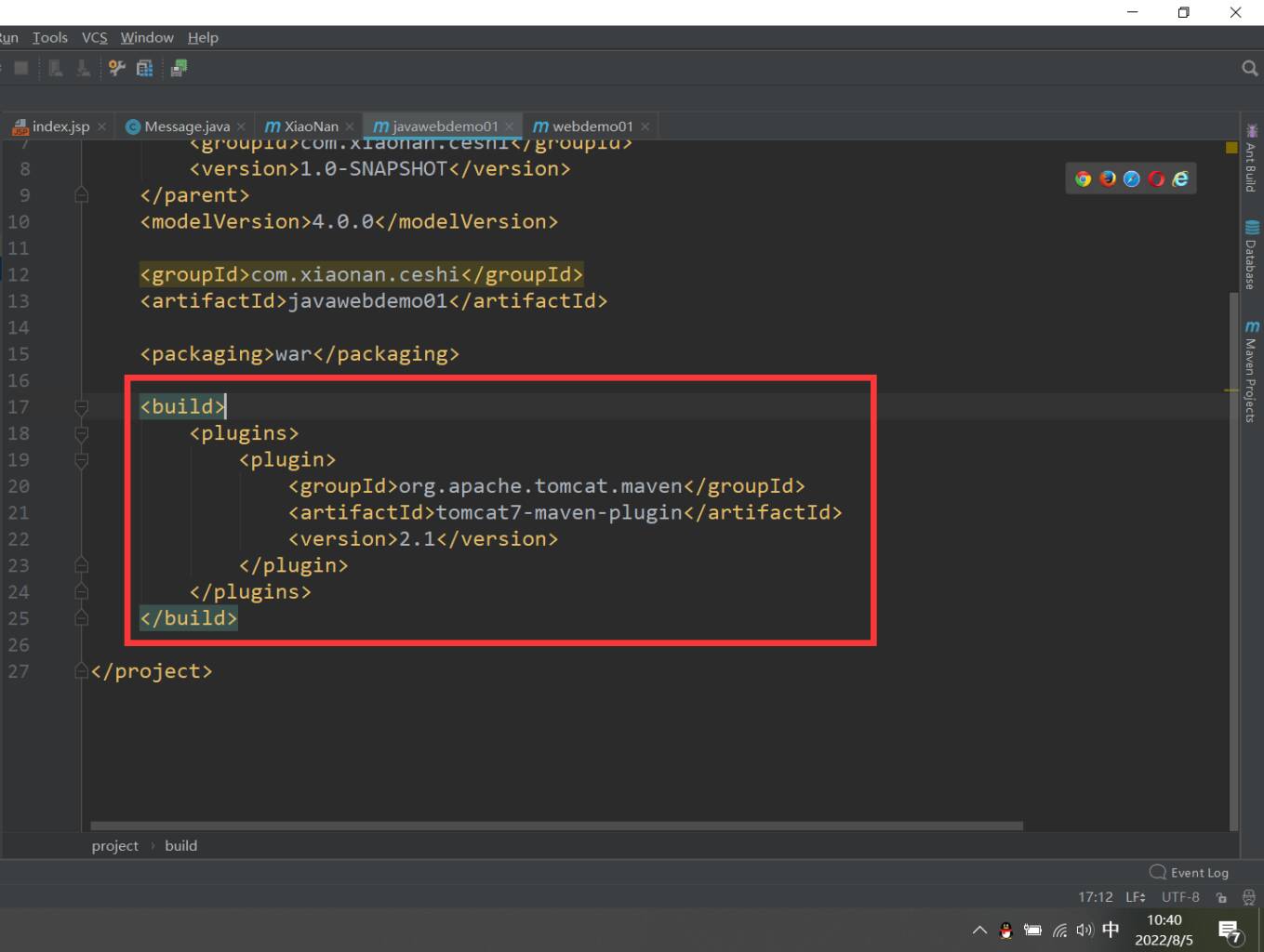Click the 17:12 caret position indicator
Screen dimensions: 1264x952
[1096, 897]
